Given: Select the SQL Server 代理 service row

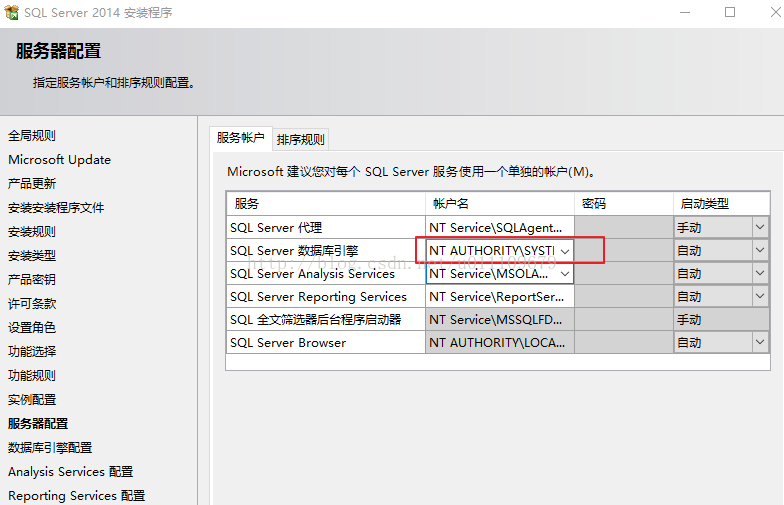Looking at the screenshot, I should pyautogui.click(x=326, y=228).
